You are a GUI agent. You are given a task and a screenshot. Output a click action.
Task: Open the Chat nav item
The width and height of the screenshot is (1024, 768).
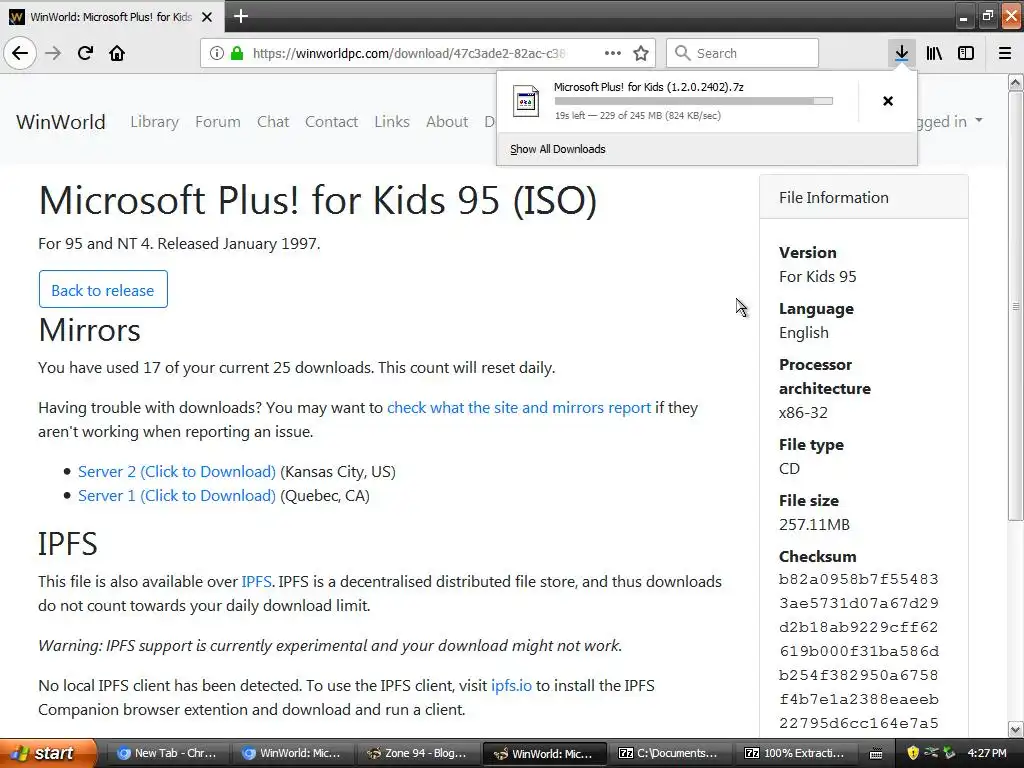click(273, 121)
